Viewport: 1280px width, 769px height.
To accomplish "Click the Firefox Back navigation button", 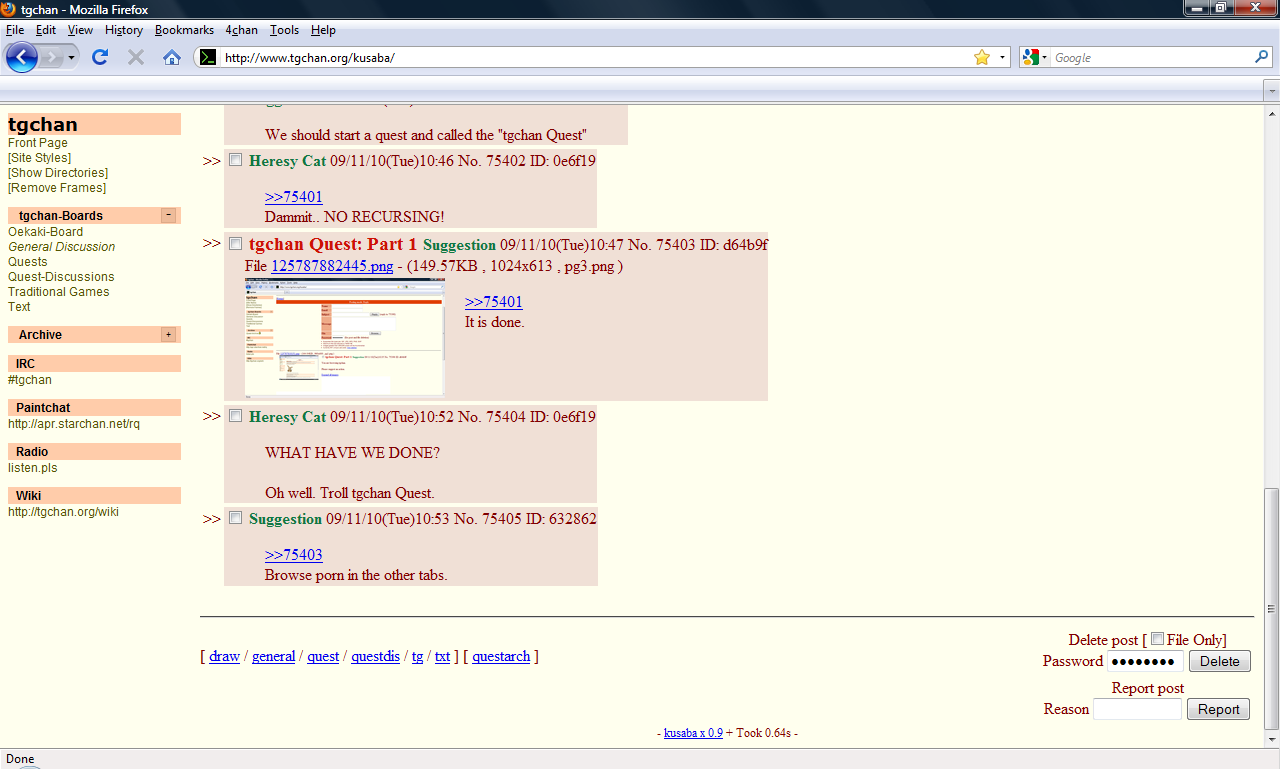I will tap(22, 57).
